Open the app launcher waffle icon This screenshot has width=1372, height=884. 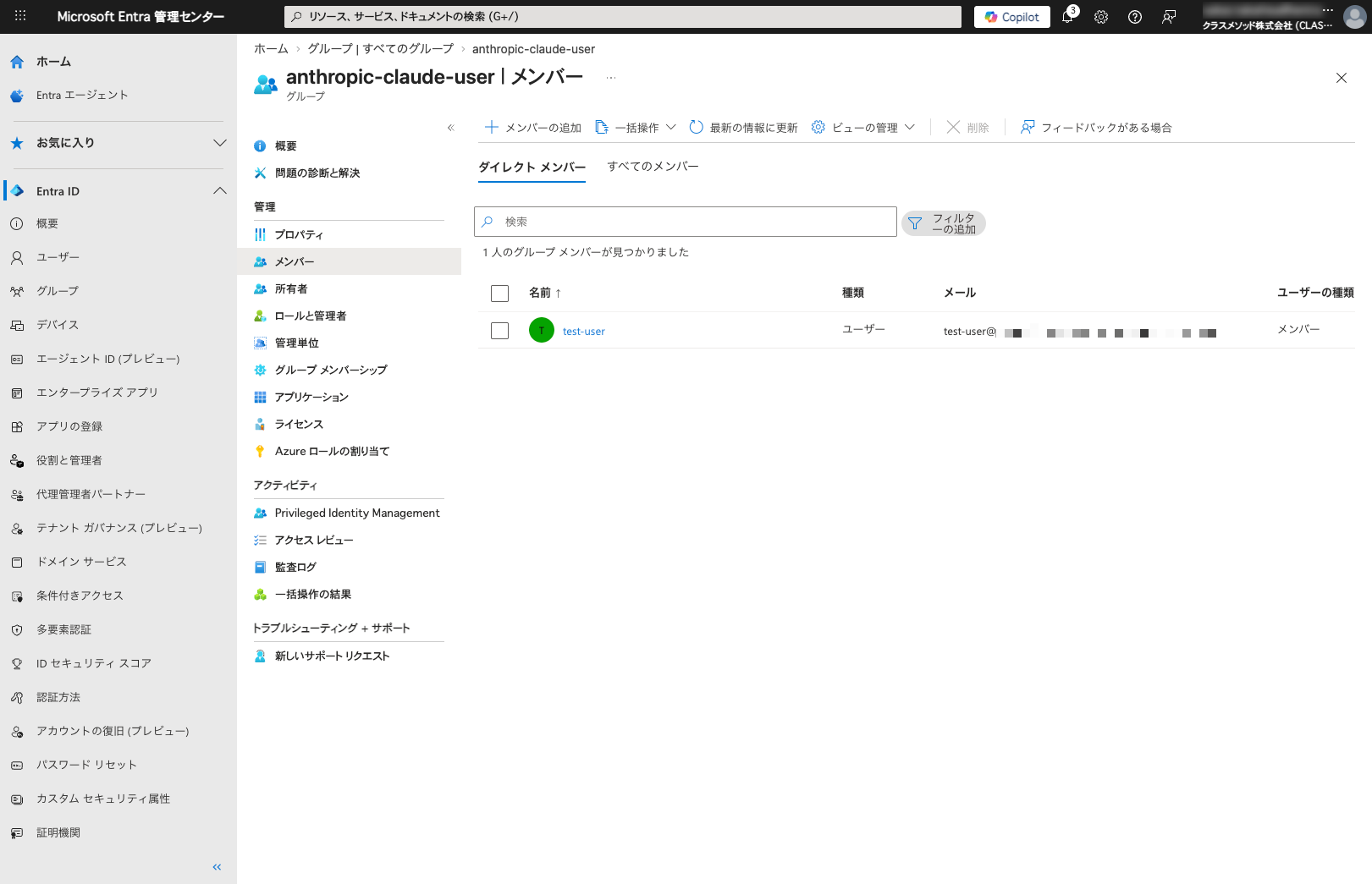pyautogui.click(x=20, y=16)
